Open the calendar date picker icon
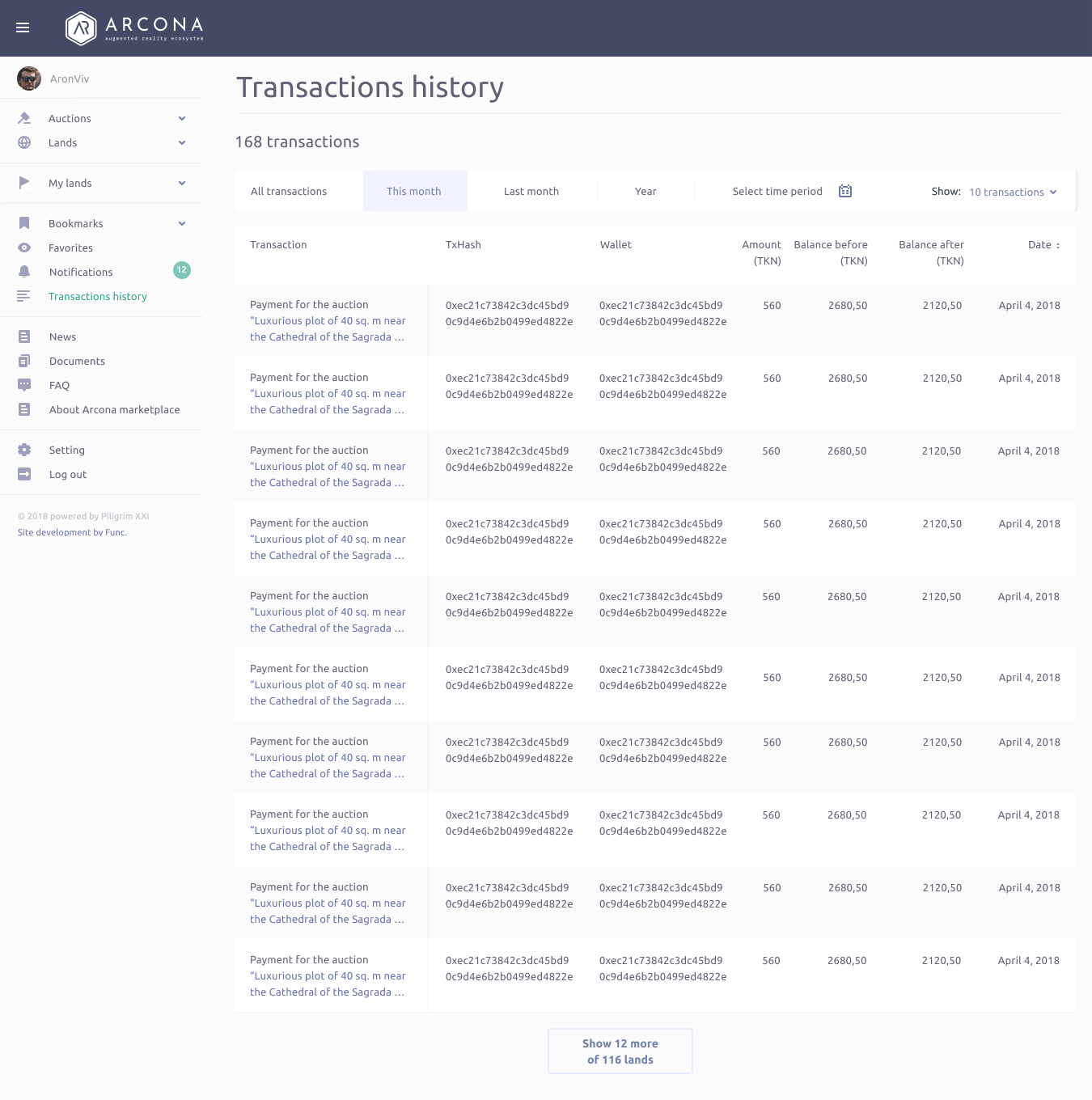 (845, 191)
